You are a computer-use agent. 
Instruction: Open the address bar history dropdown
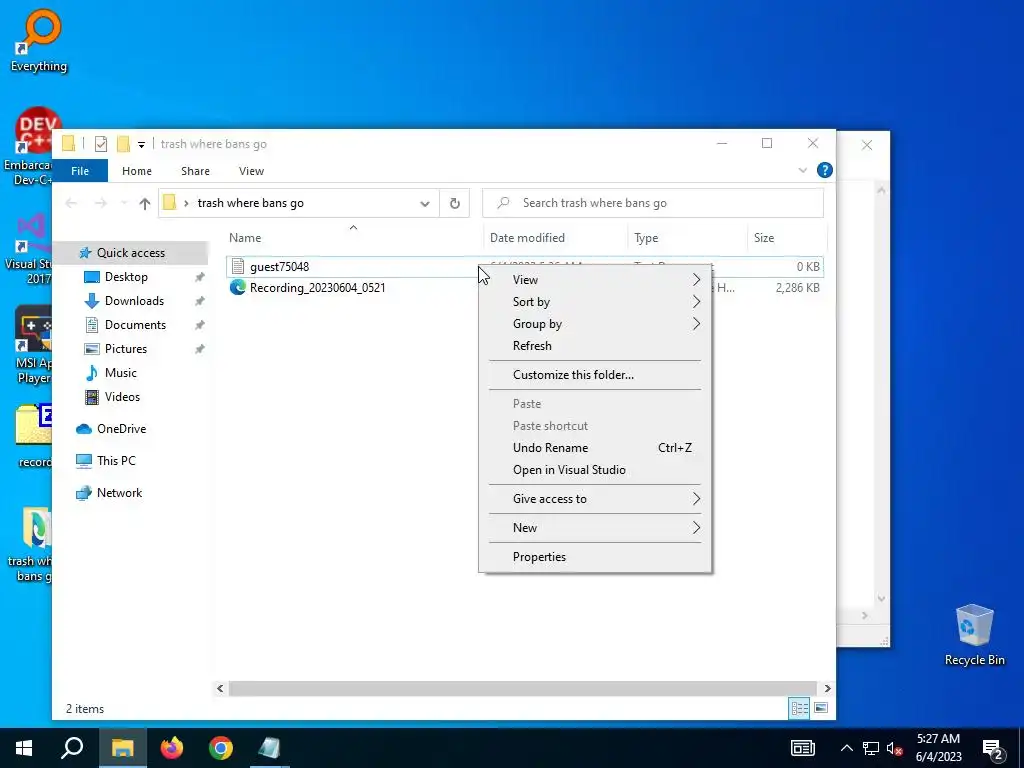424,203
